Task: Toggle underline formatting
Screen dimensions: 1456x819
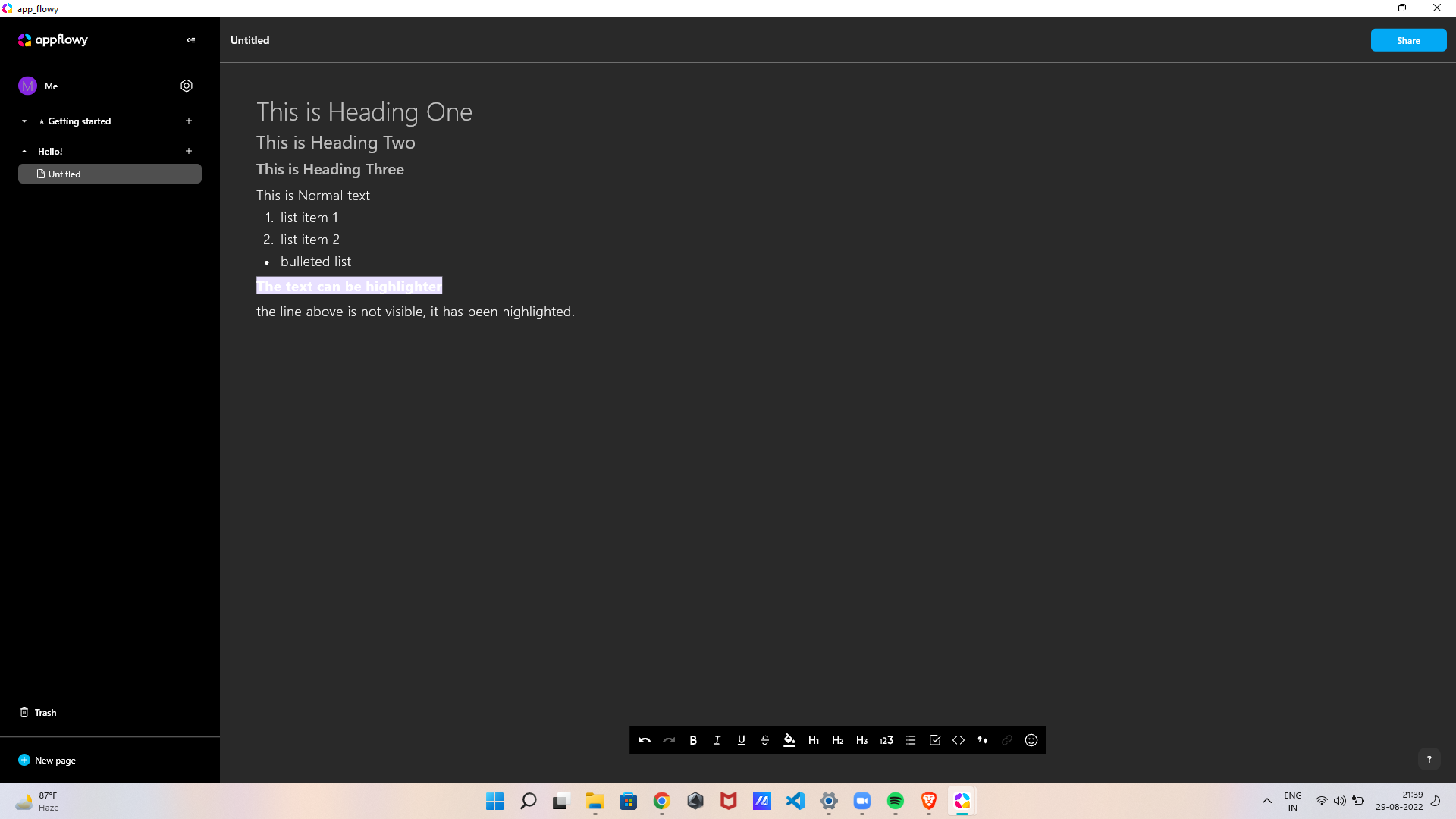Action: click(x=741, y=740)
